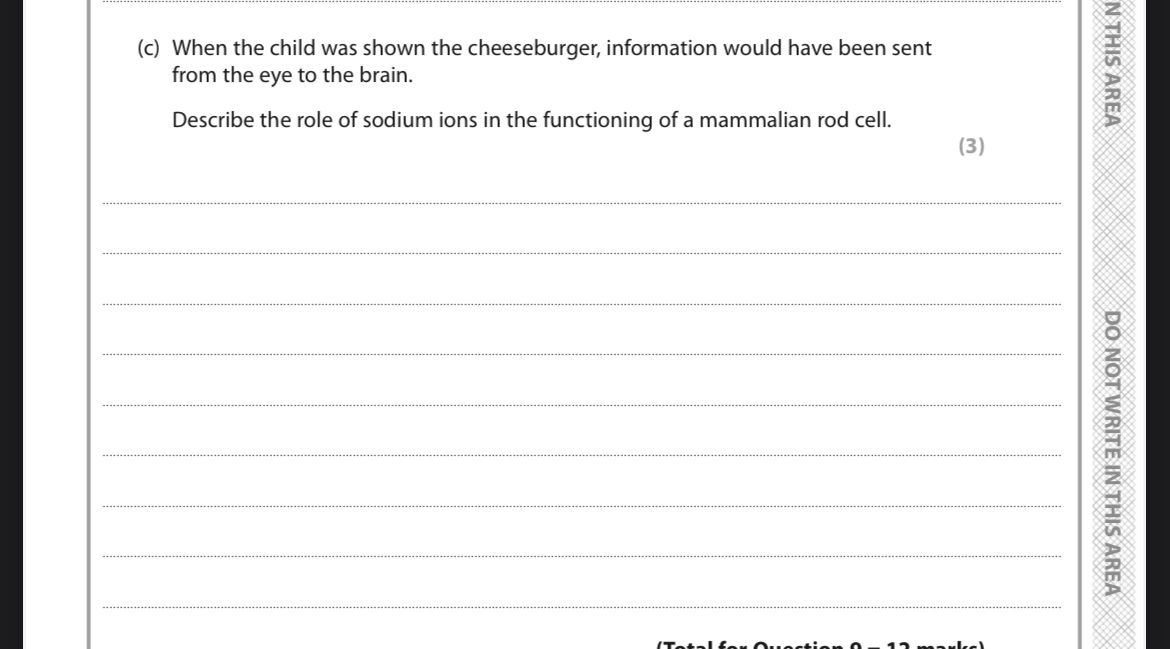Click the words "mammalian rod cell"

tap(793, 120)
